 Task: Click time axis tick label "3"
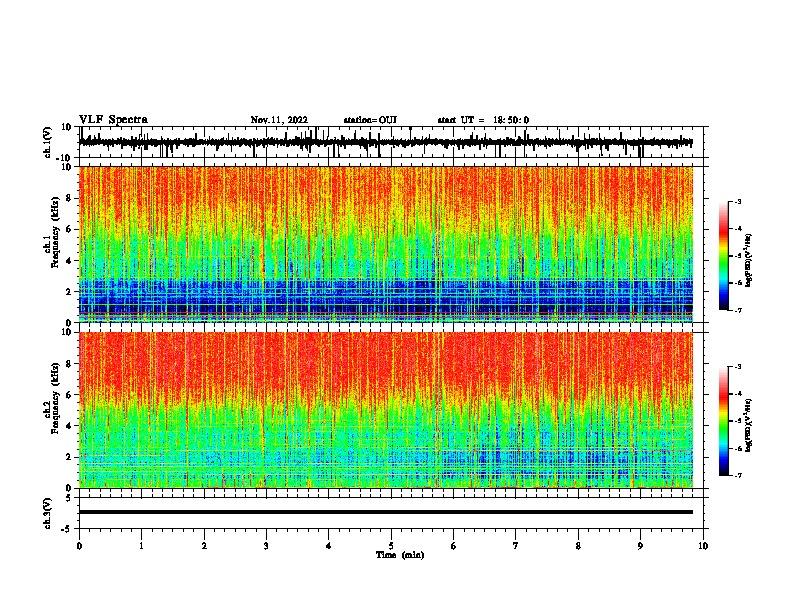click(266, 546)
